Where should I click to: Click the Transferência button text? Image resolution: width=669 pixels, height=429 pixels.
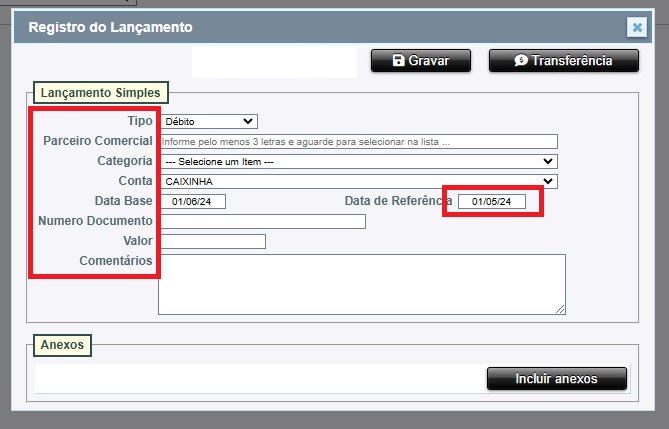click(571, 61)
